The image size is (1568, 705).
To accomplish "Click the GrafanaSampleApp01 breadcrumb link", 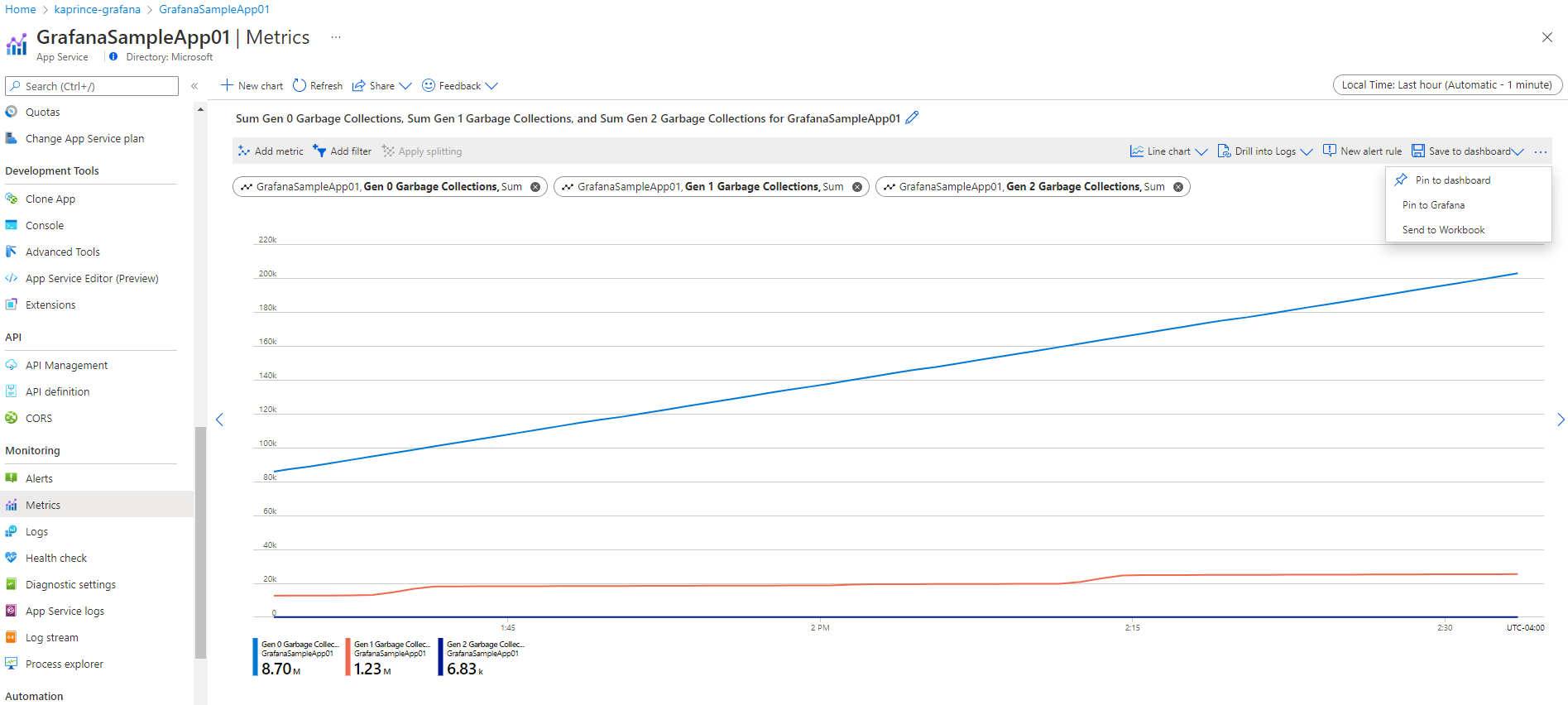I will (214, 9).
